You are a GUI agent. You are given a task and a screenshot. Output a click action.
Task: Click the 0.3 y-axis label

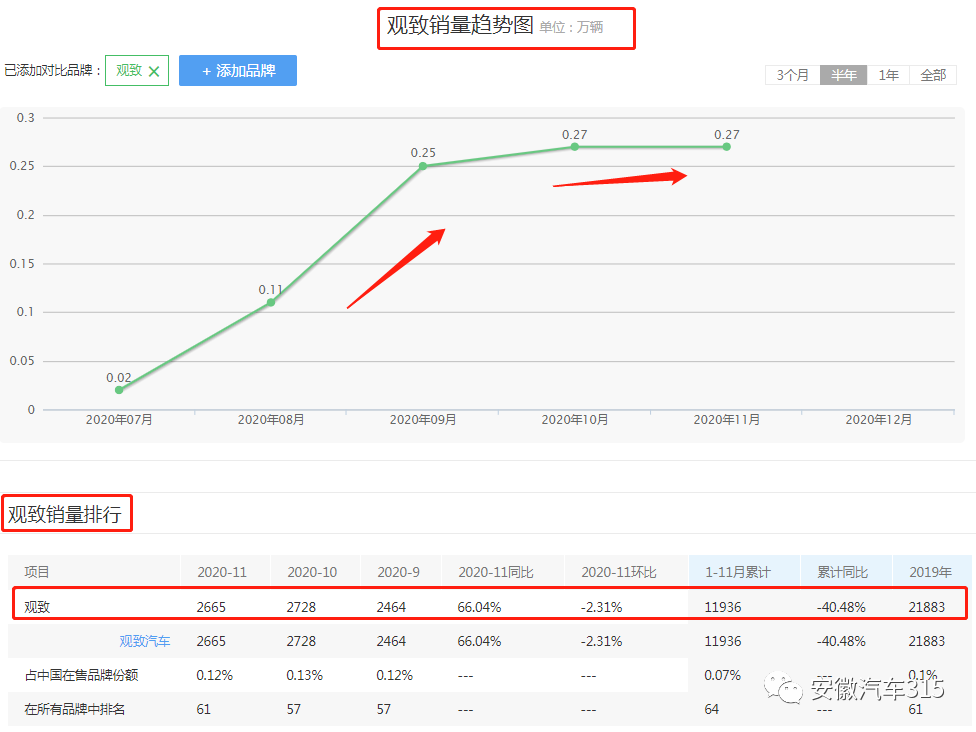click(26, 118)
